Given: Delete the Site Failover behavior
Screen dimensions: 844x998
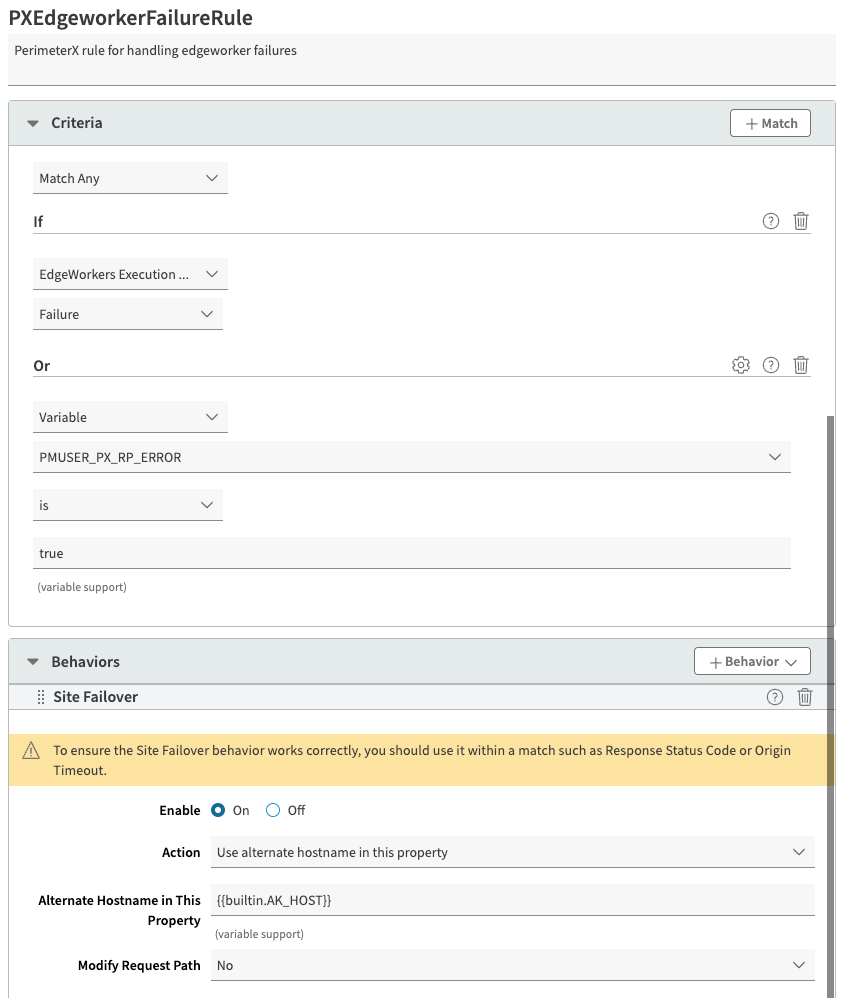Looking at the screenshot, I should pyautogui.click(x=804, y=698).
